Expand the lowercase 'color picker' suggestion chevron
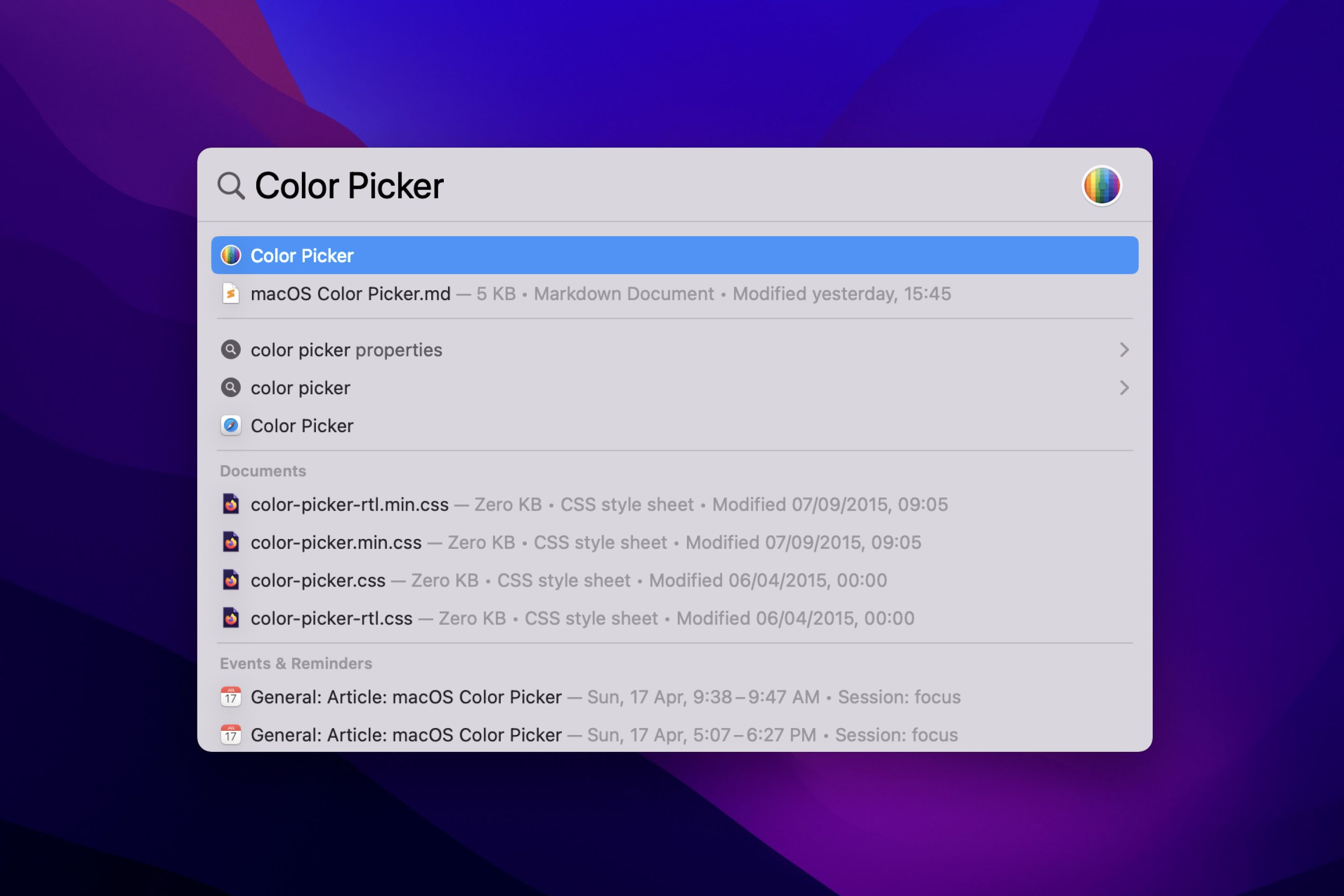1344x896 pixels. [x=1124, y=388]
